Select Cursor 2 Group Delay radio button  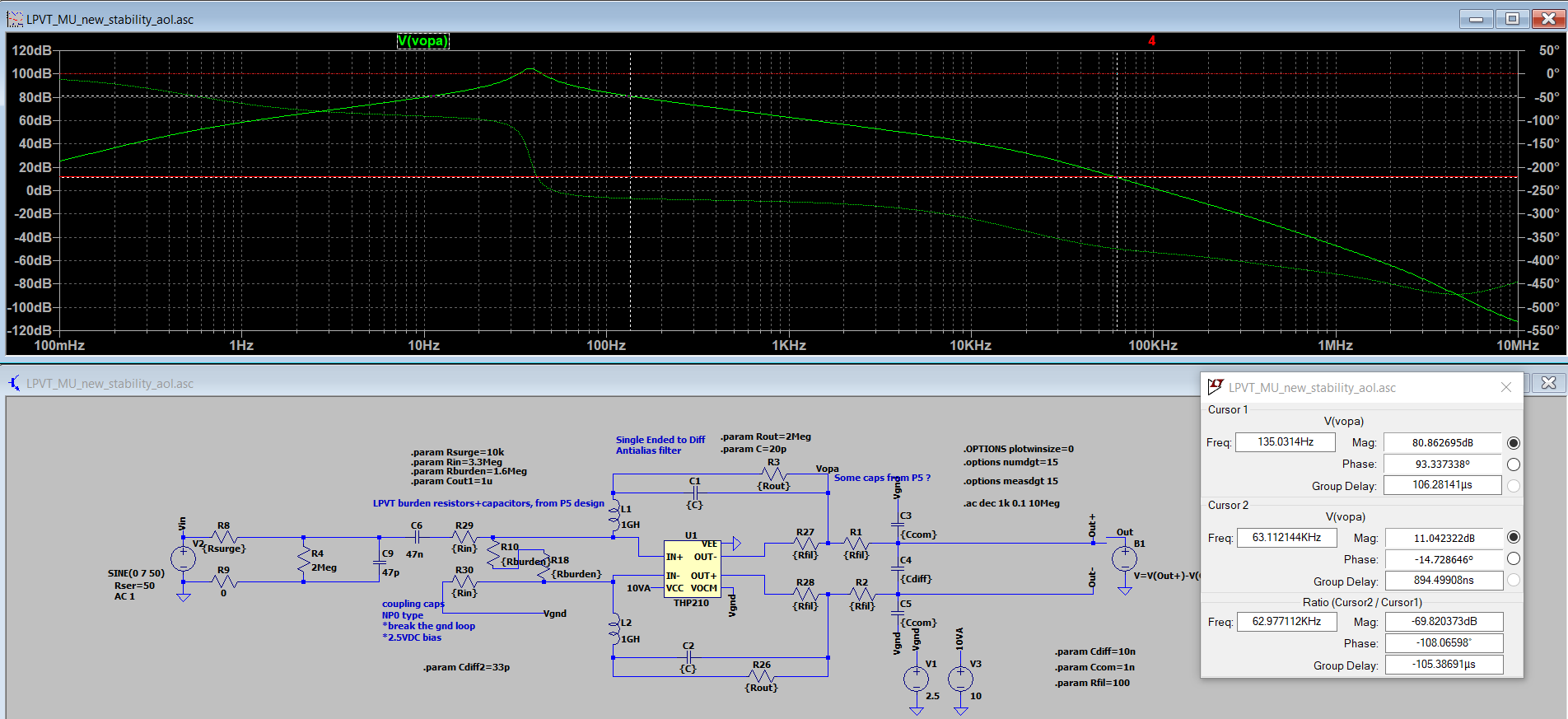1514,580
